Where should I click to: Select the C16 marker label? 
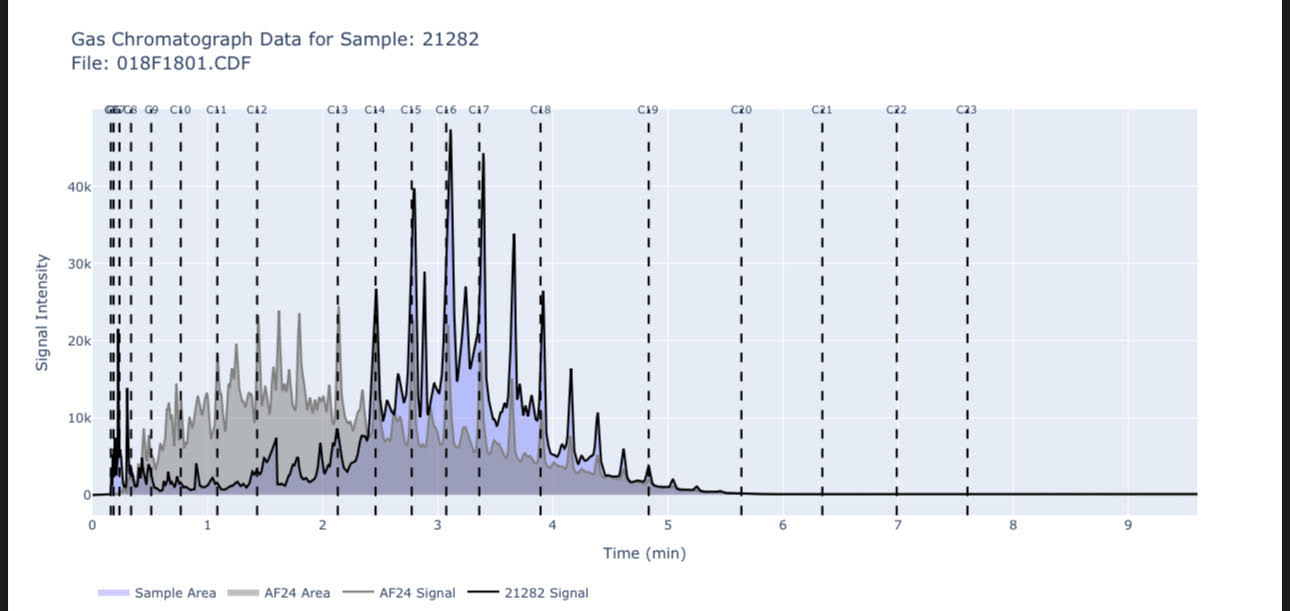[x=446, y=110]
